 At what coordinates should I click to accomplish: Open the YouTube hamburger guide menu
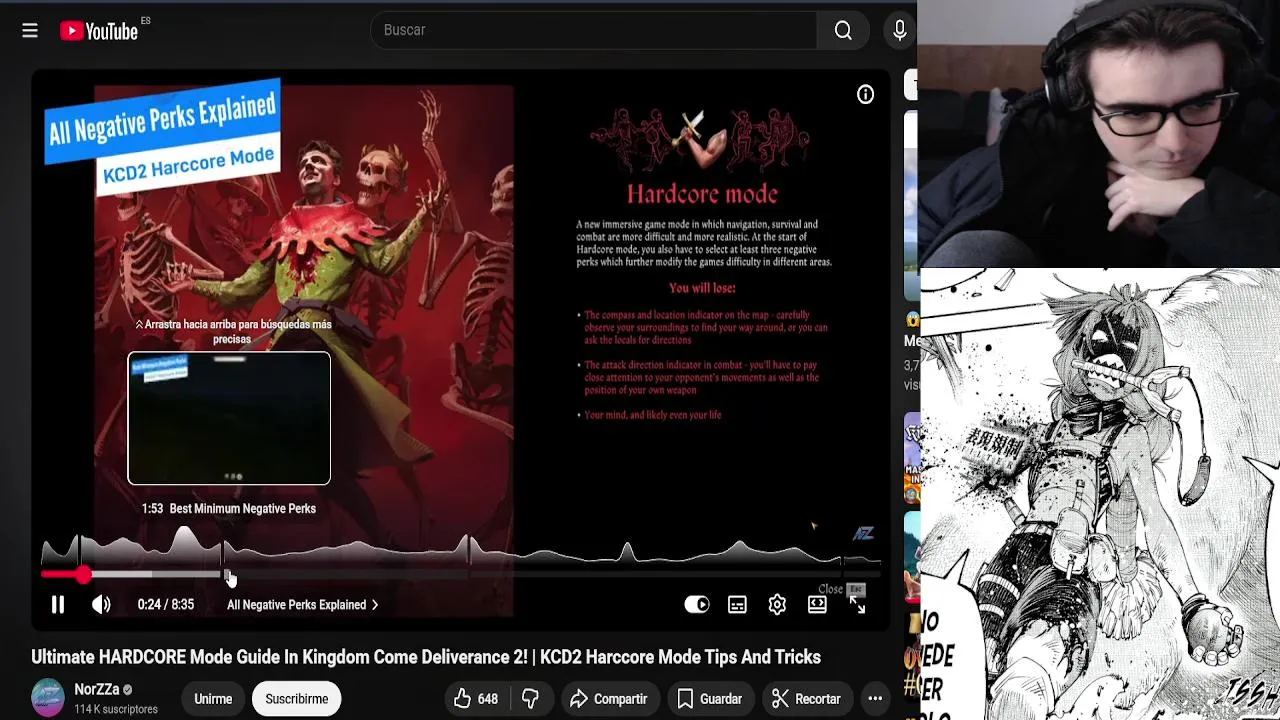pos(30,31)
